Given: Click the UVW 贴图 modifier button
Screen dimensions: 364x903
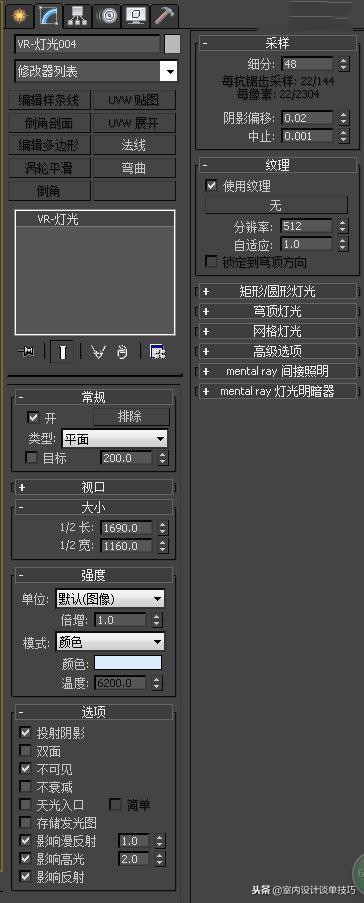Looking at the screenshot, I should [x=134, y=100].
